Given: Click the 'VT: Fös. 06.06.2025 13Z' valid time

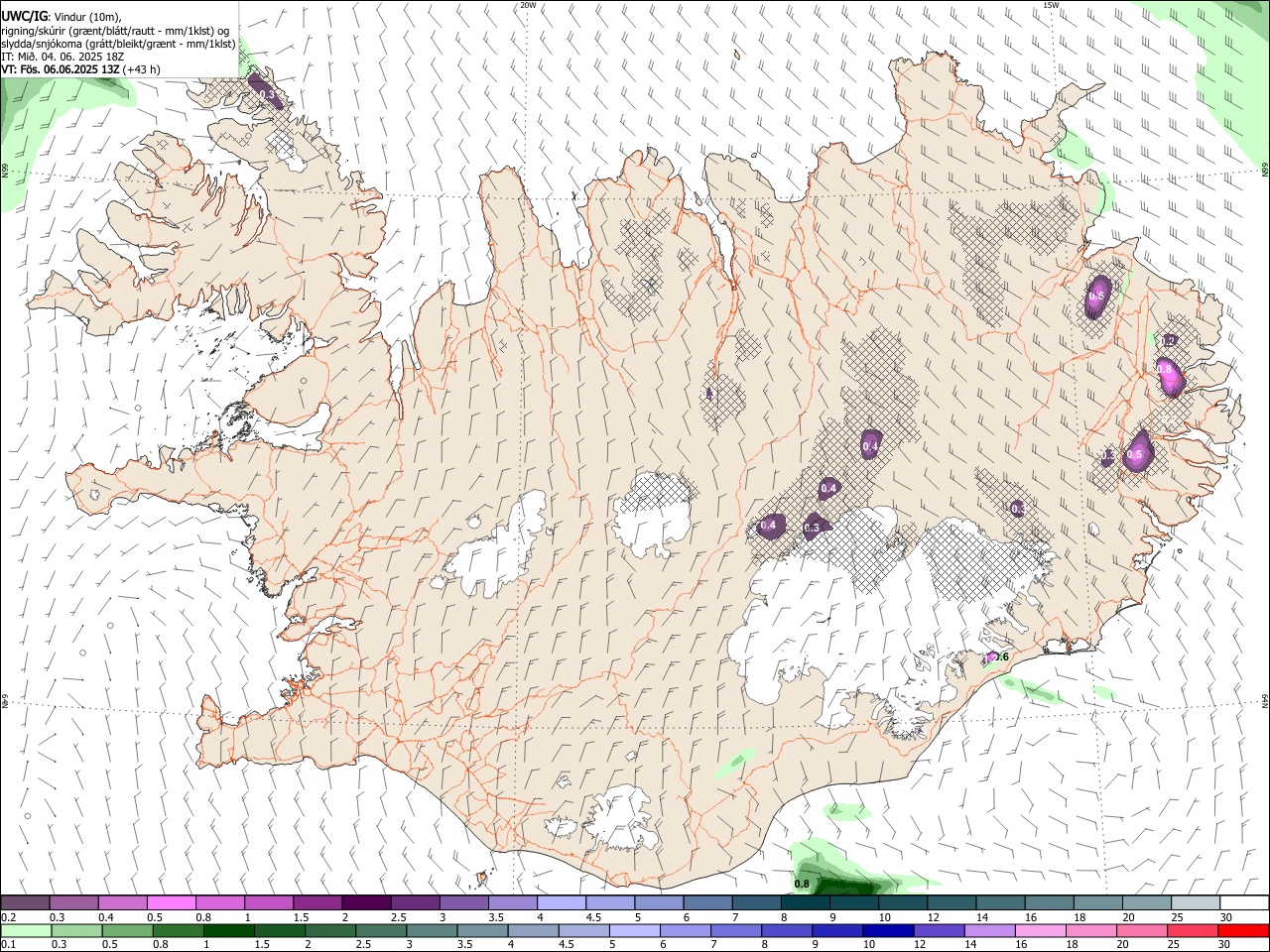Looking at the screenshot, I should [62, 69].
